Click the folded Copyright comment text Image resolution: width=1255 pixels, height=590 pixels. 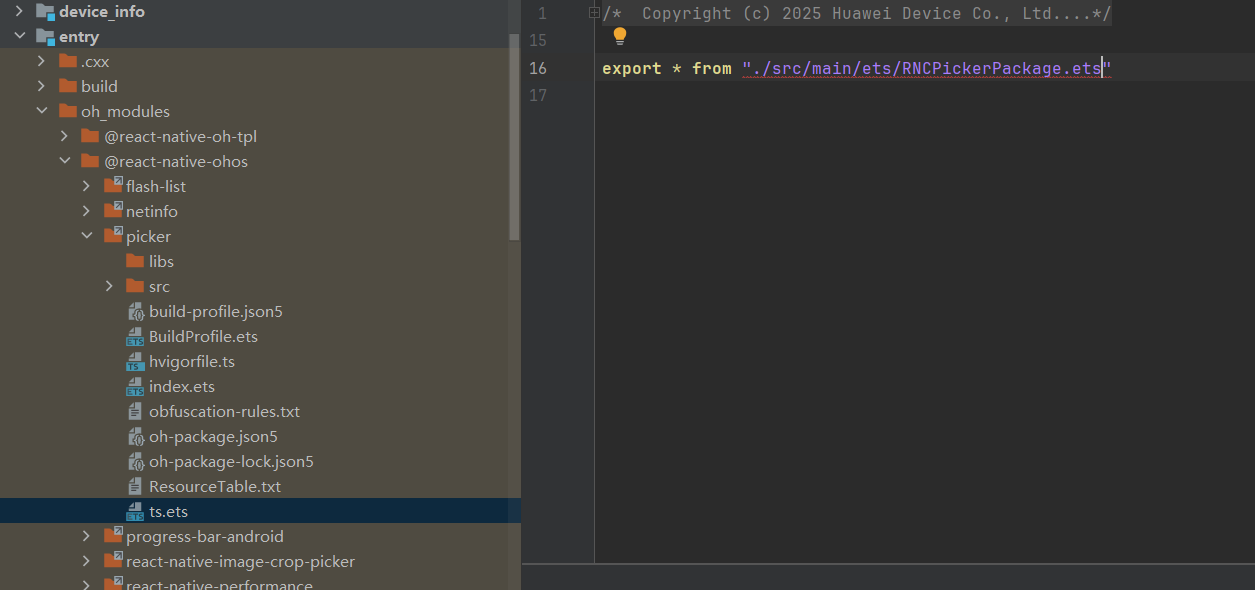coord(857,13)
